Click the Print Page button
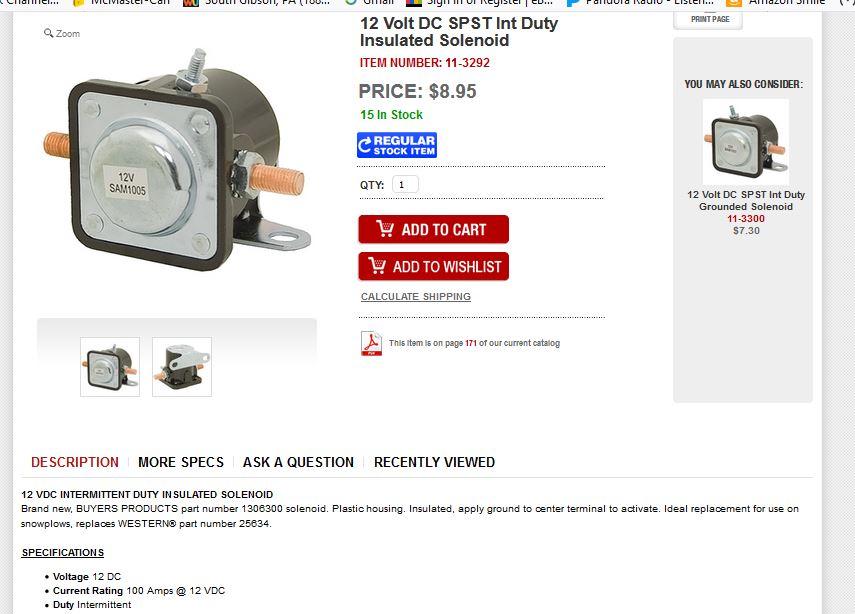The image size is (855, 614). [x=708, y=20]
